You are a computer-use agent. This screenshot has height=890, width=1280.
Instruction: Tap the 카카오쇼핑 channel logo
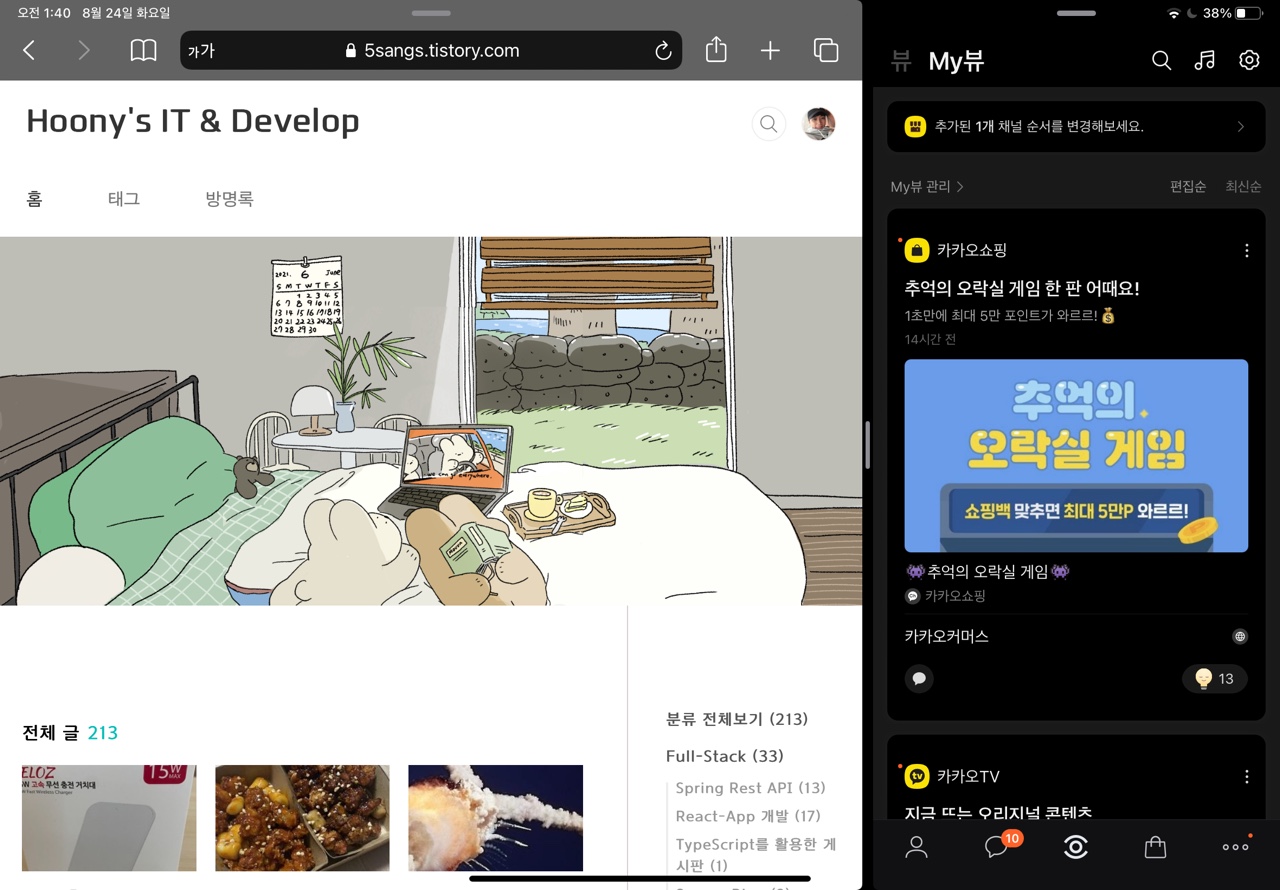(917, 251)
